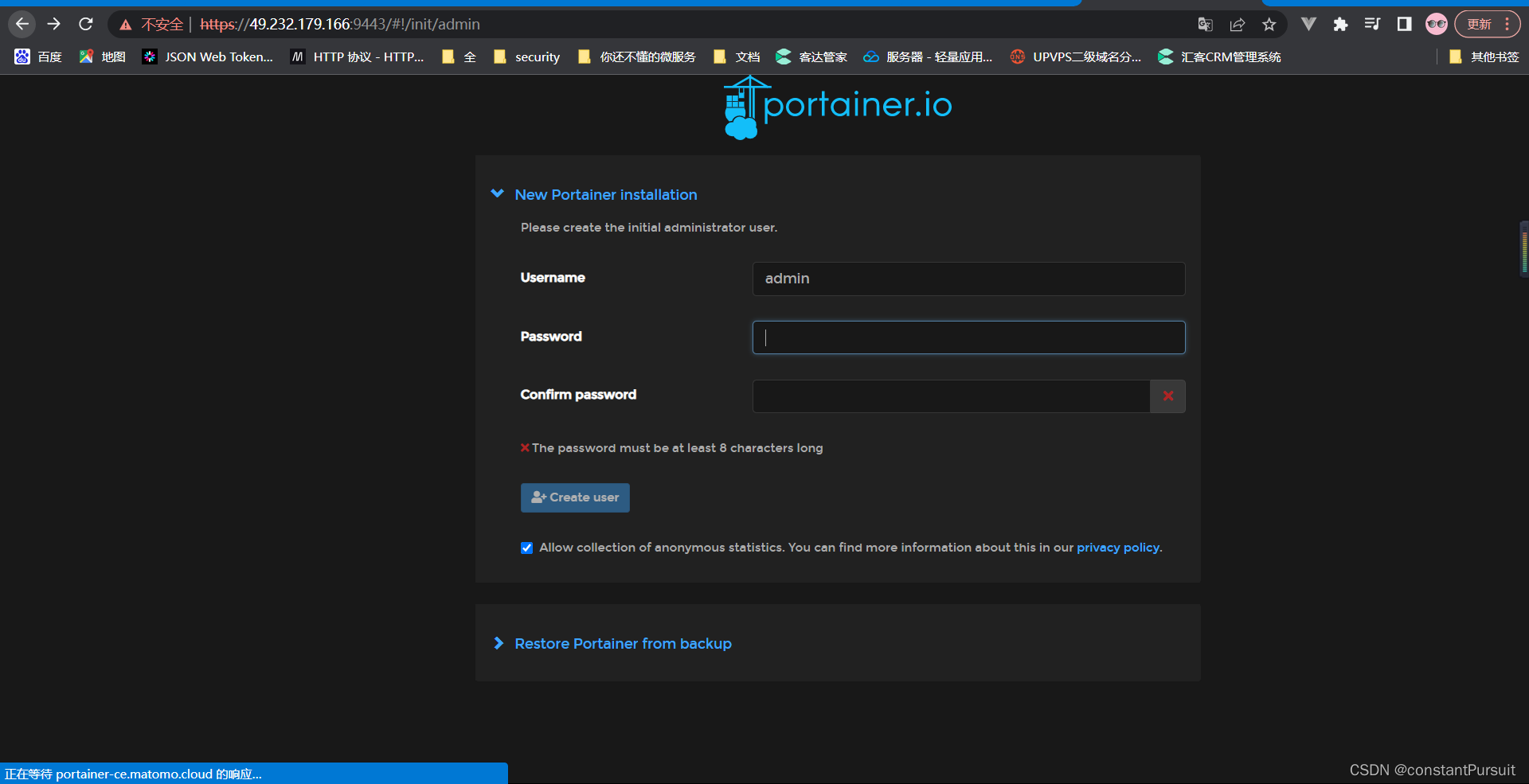This screenshot has width=1529, height=784.
Task: Click red X icon beside Confirm password
Action: [x=1168, y=396]
